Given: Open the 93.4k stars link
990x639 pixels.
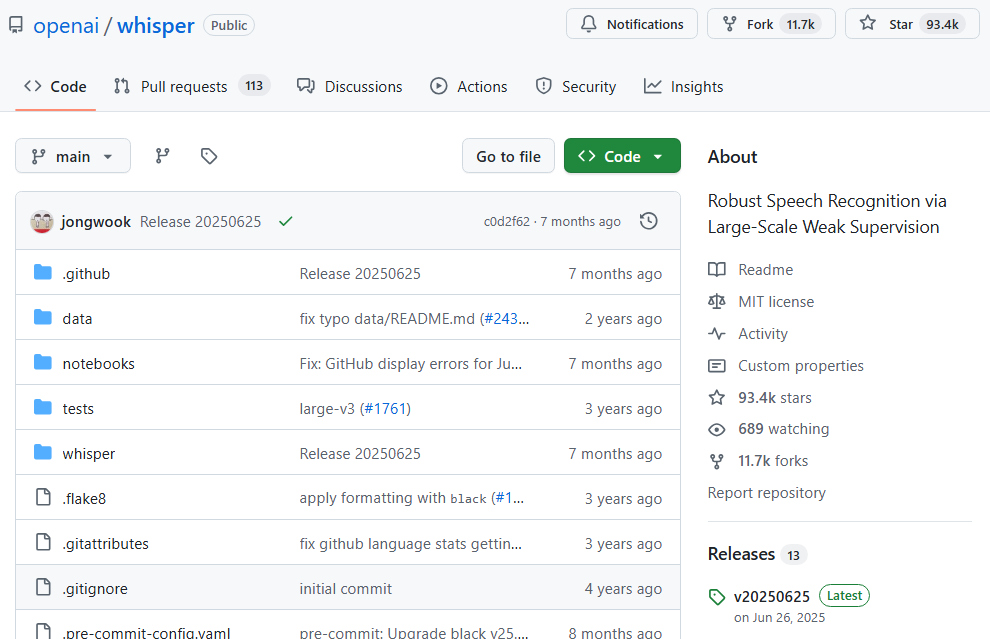Looking at the screenshot, I should click(x=775, y=398).
